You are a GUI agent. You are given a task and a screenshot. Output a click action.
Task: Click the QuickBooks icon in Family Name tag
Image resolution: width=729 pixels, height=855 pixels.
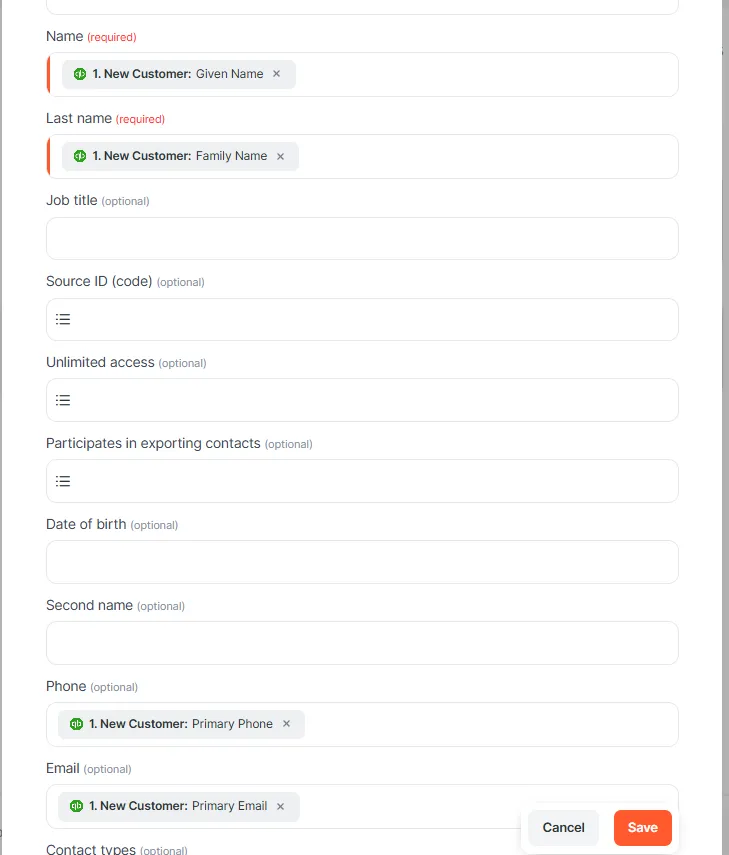(80, 156)
